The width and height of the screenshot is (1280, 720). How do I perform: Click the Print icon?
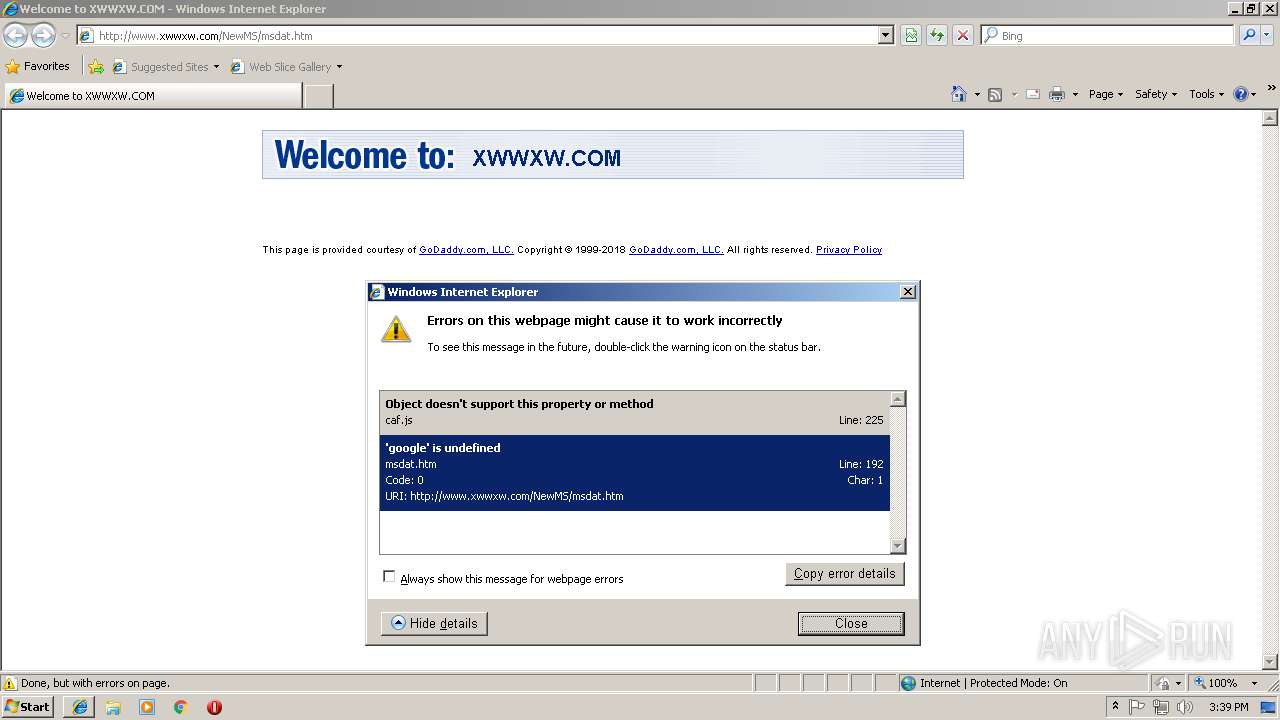pos(1057,94)
